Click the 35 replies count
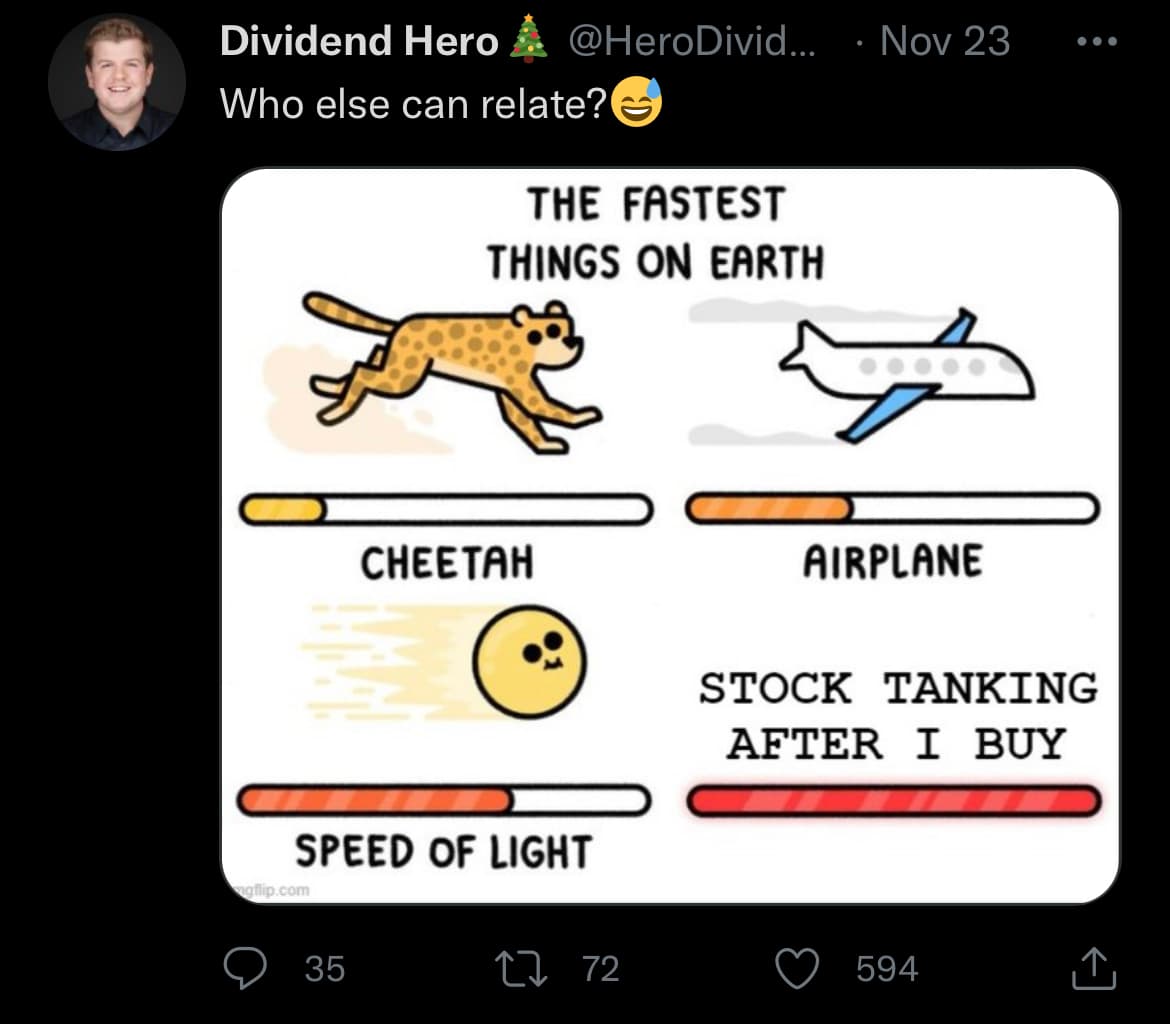The height and width of the screenshot is (1024, 1170). point(325,969)
